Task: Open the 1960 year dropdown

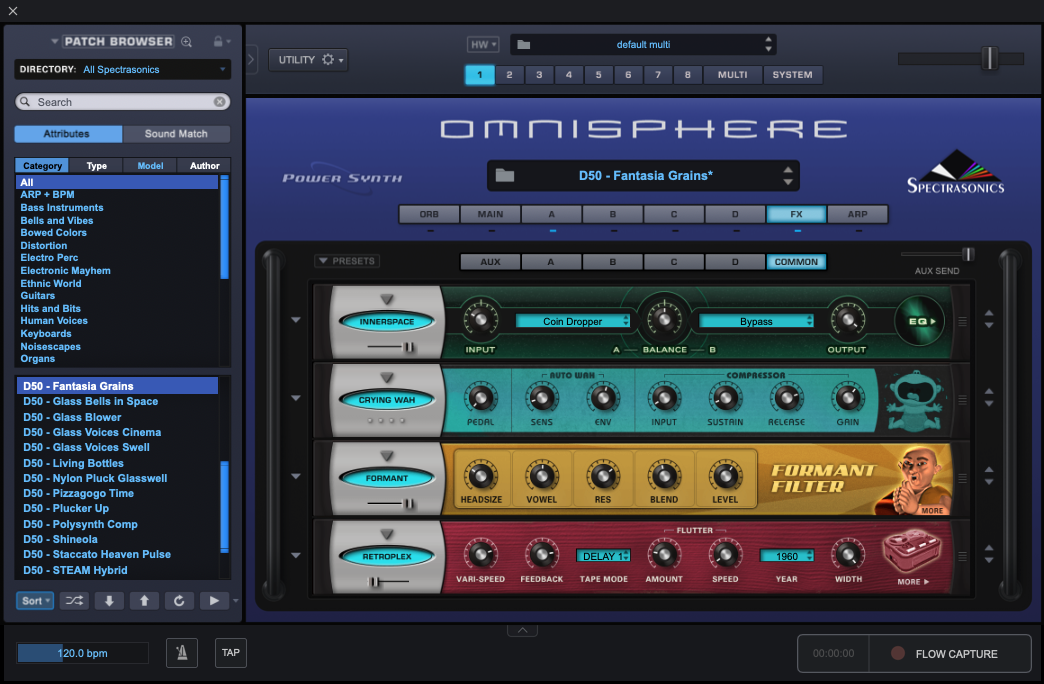Action: point(786,556)
